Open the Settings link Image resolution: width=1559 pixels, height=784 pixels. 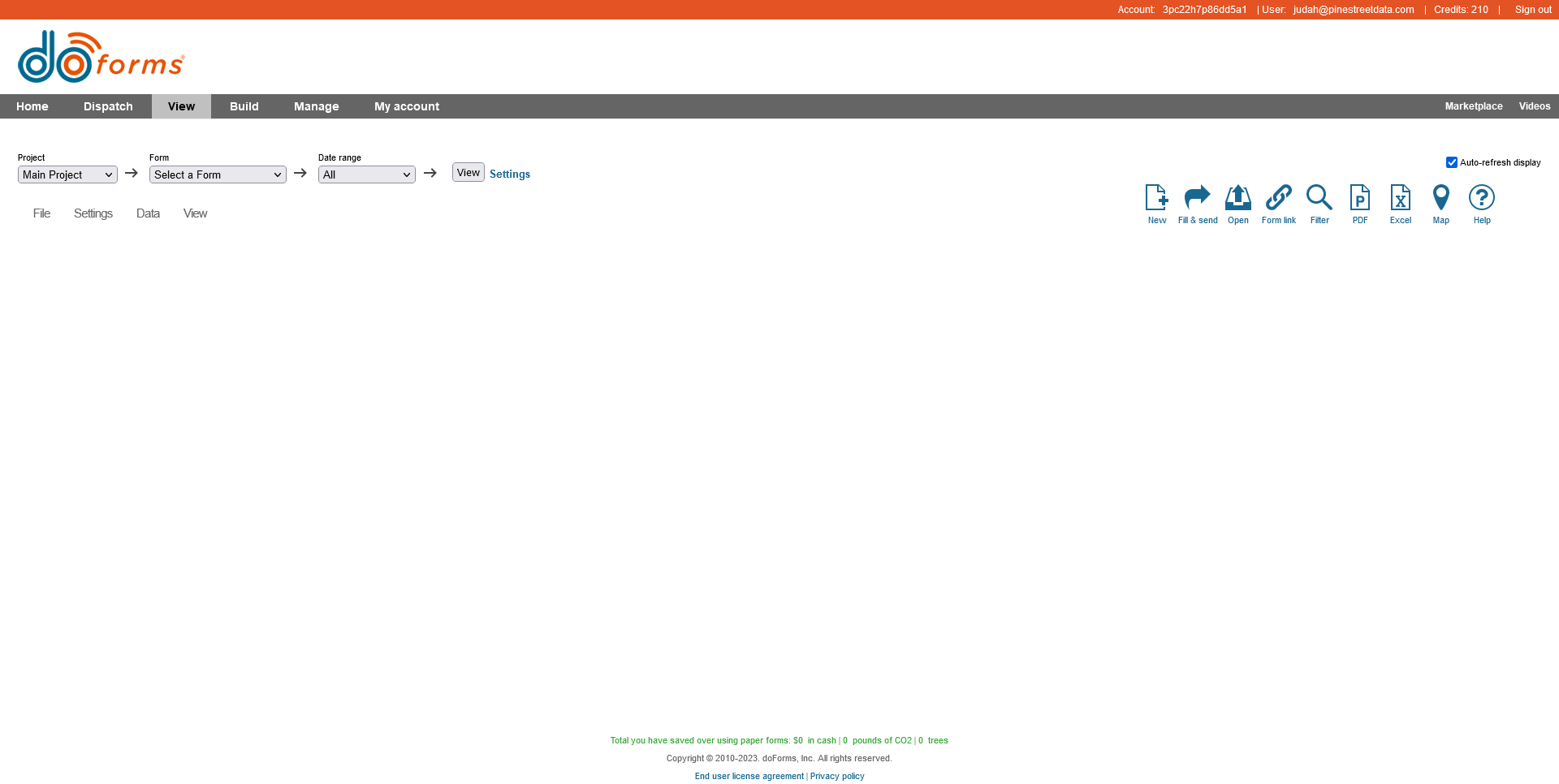click(x=509, y=174)
